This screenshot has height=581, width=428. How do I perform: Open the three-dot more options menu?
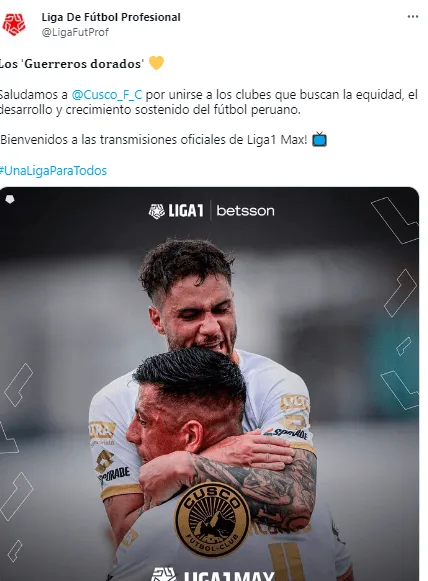point(412,17)
